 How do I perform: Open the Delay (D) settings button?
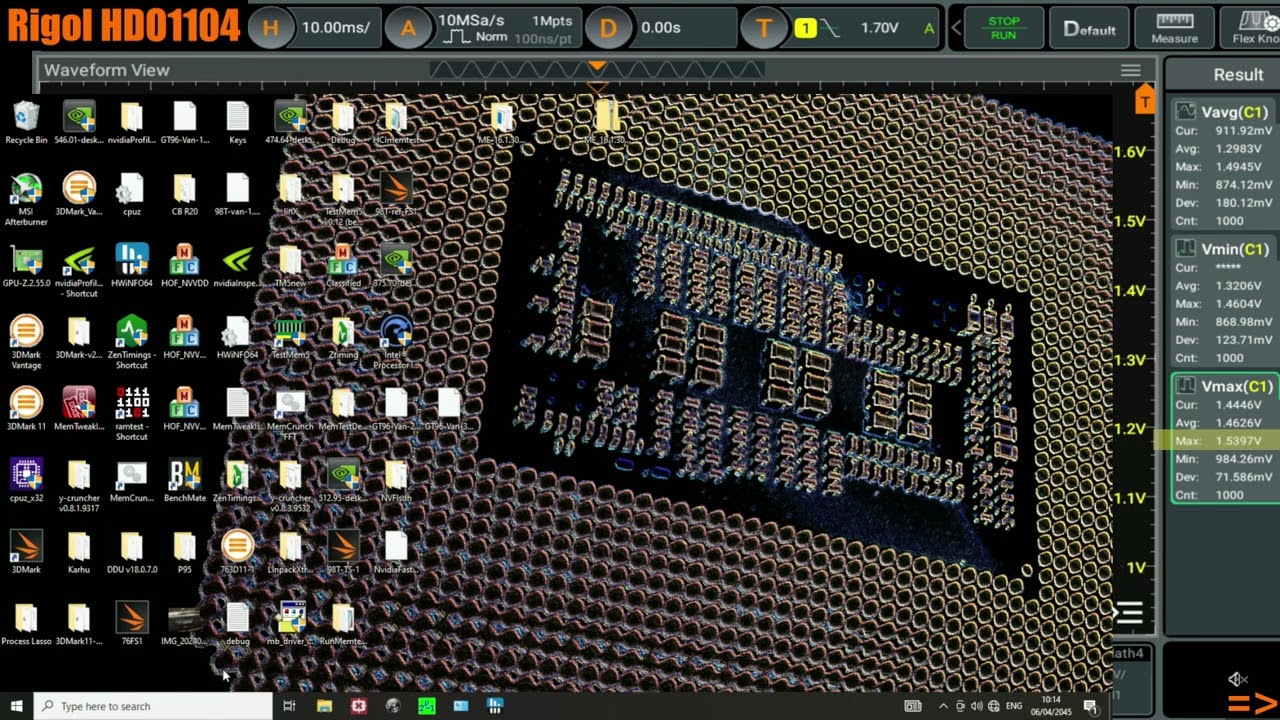(608, 28)
